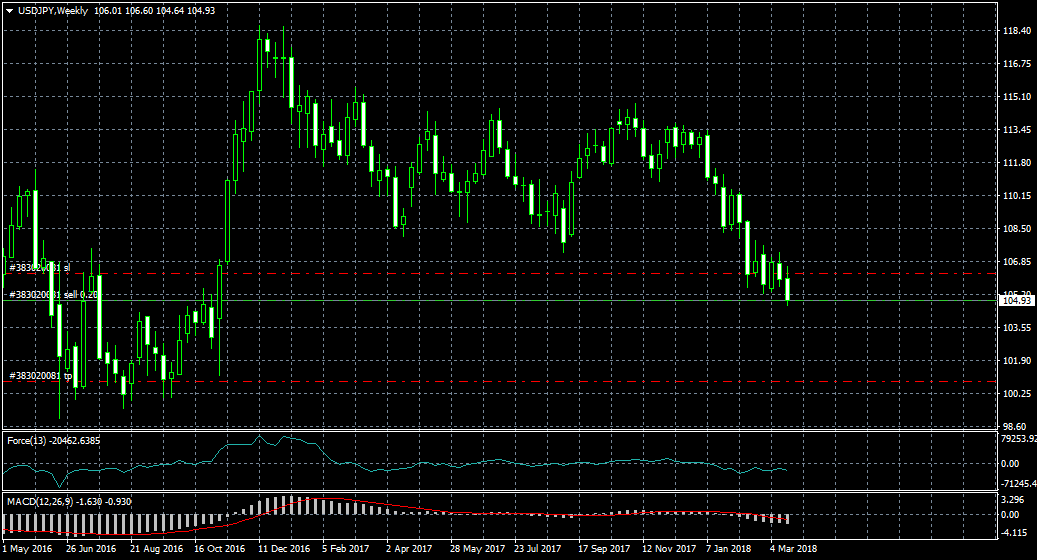The height and width of the screenshot is (560, 1037).
Task: Click the 118.40 price scale label
Action: click(x=1016, y=31)
